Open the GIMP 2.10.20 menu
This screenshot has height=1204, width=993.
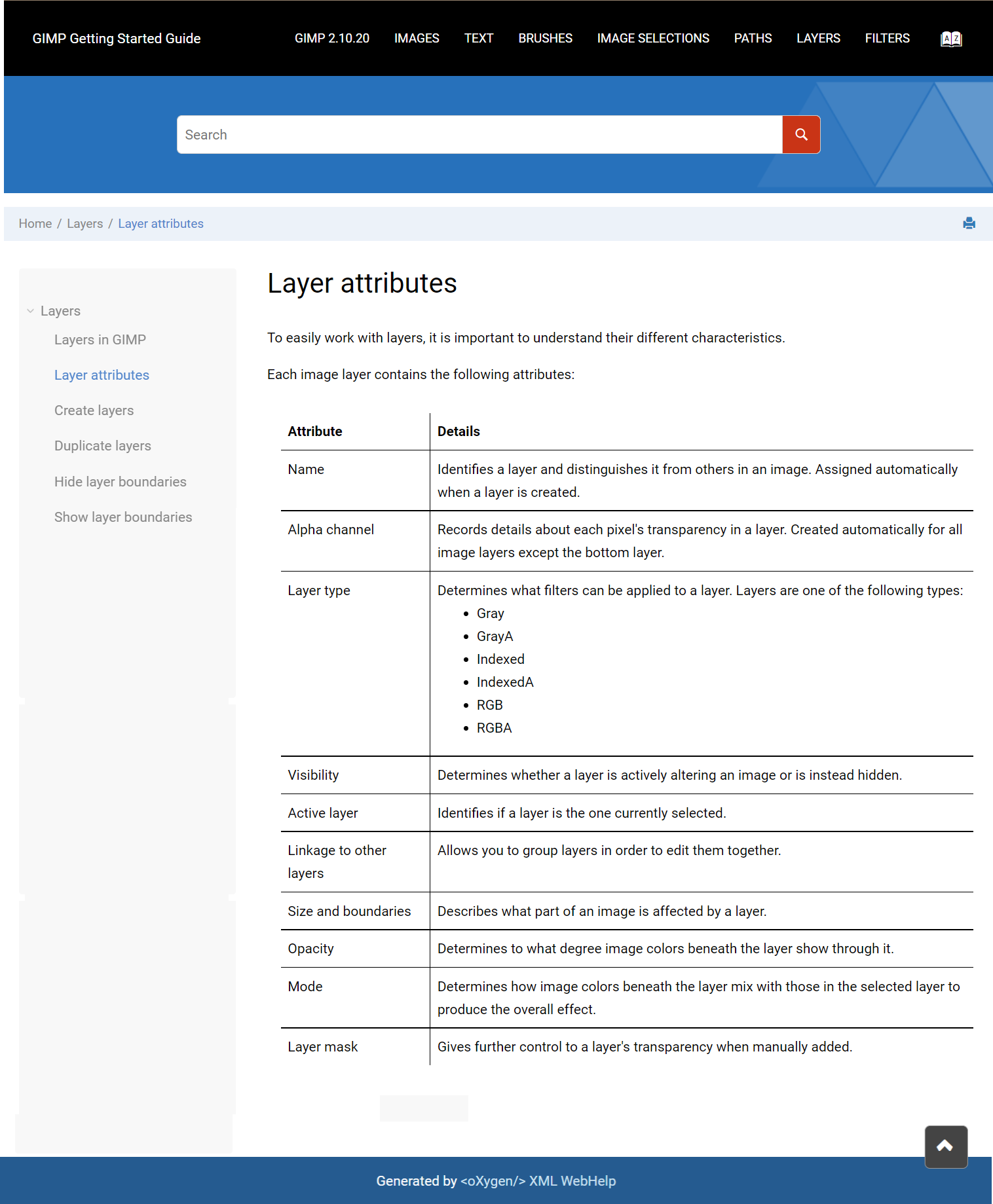(x=332, y=39)
